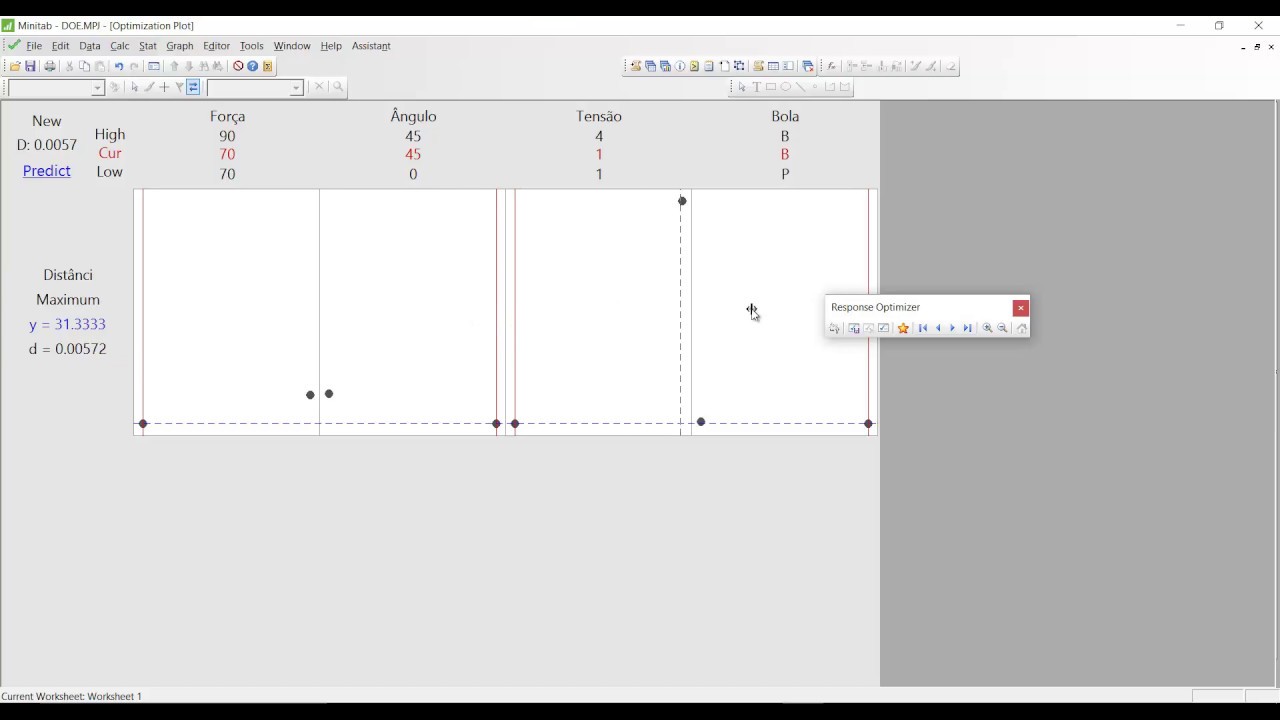Click the red Cancel circle icon

pyautogui.click(x=238, y=66)
